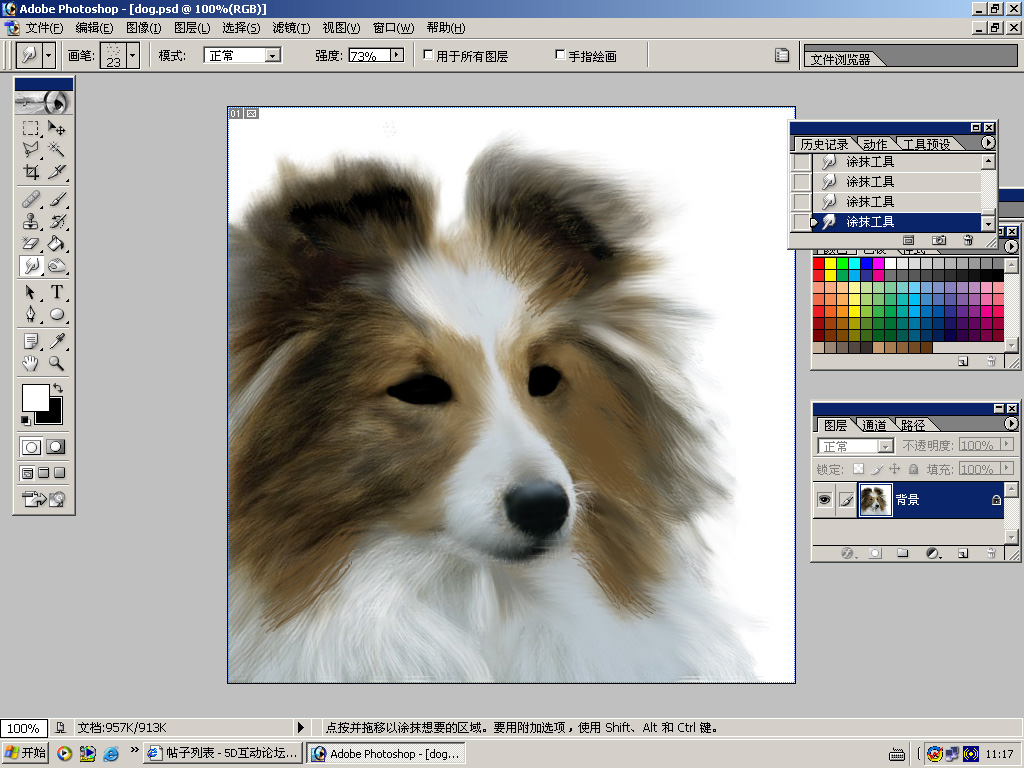1024x768 pixels.
Task: Open the status bar document info arrow
Action: coord(300,727)
